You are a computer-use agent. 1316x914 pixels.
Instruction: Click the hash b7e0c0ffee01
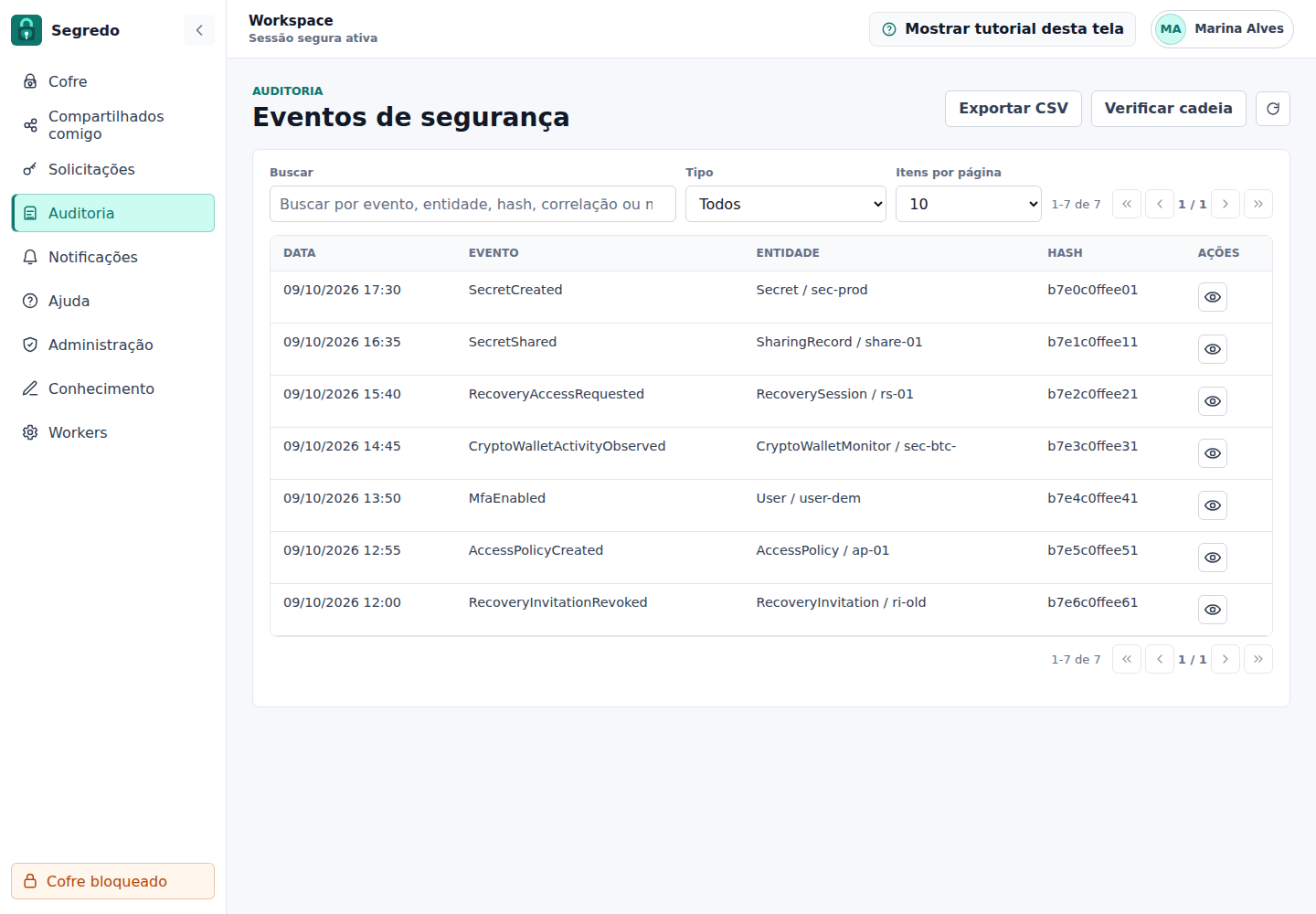(1093, 290)
